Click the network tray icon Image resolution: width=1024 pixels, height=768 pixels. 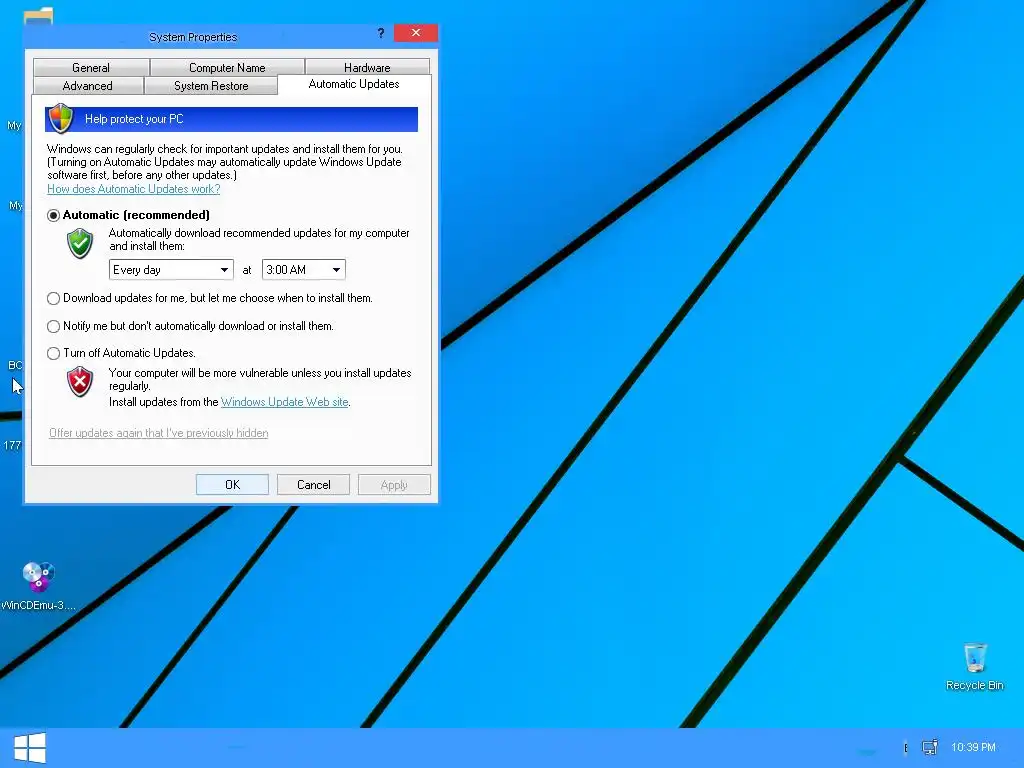point(930,747)
